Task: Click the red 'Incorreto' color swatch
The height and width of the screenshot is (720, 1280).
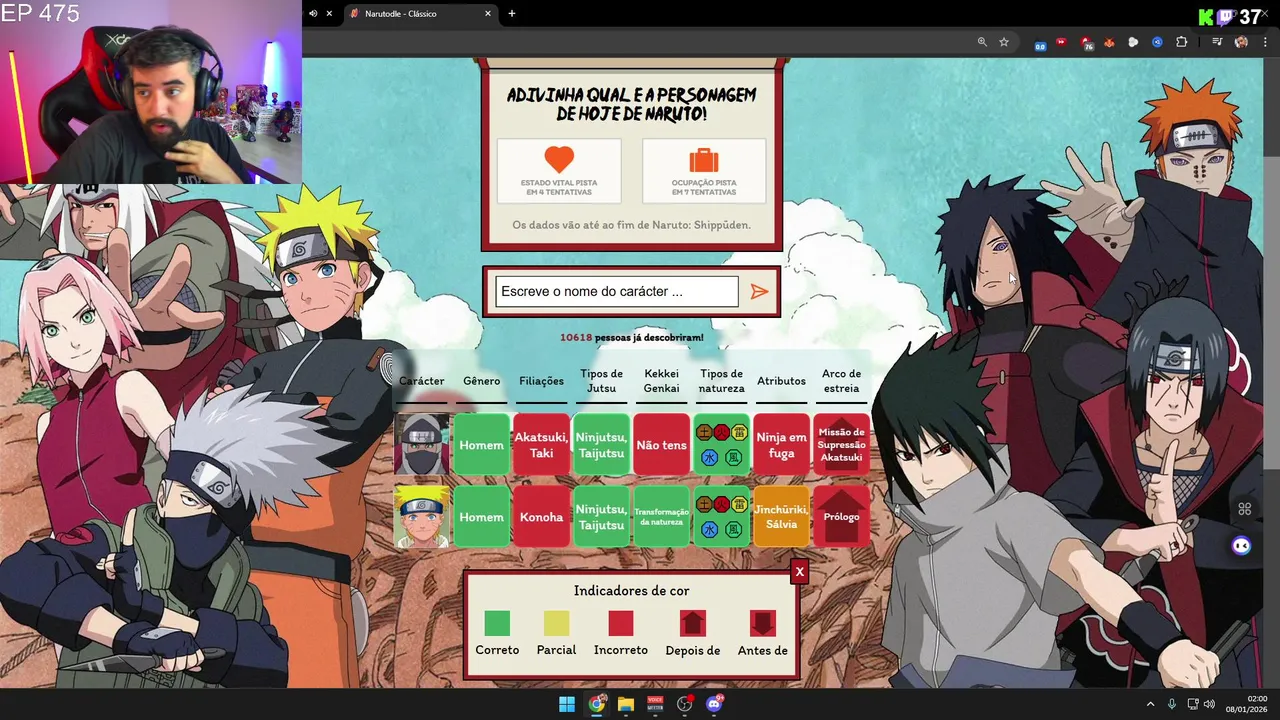Action: (x=621, y=623)
